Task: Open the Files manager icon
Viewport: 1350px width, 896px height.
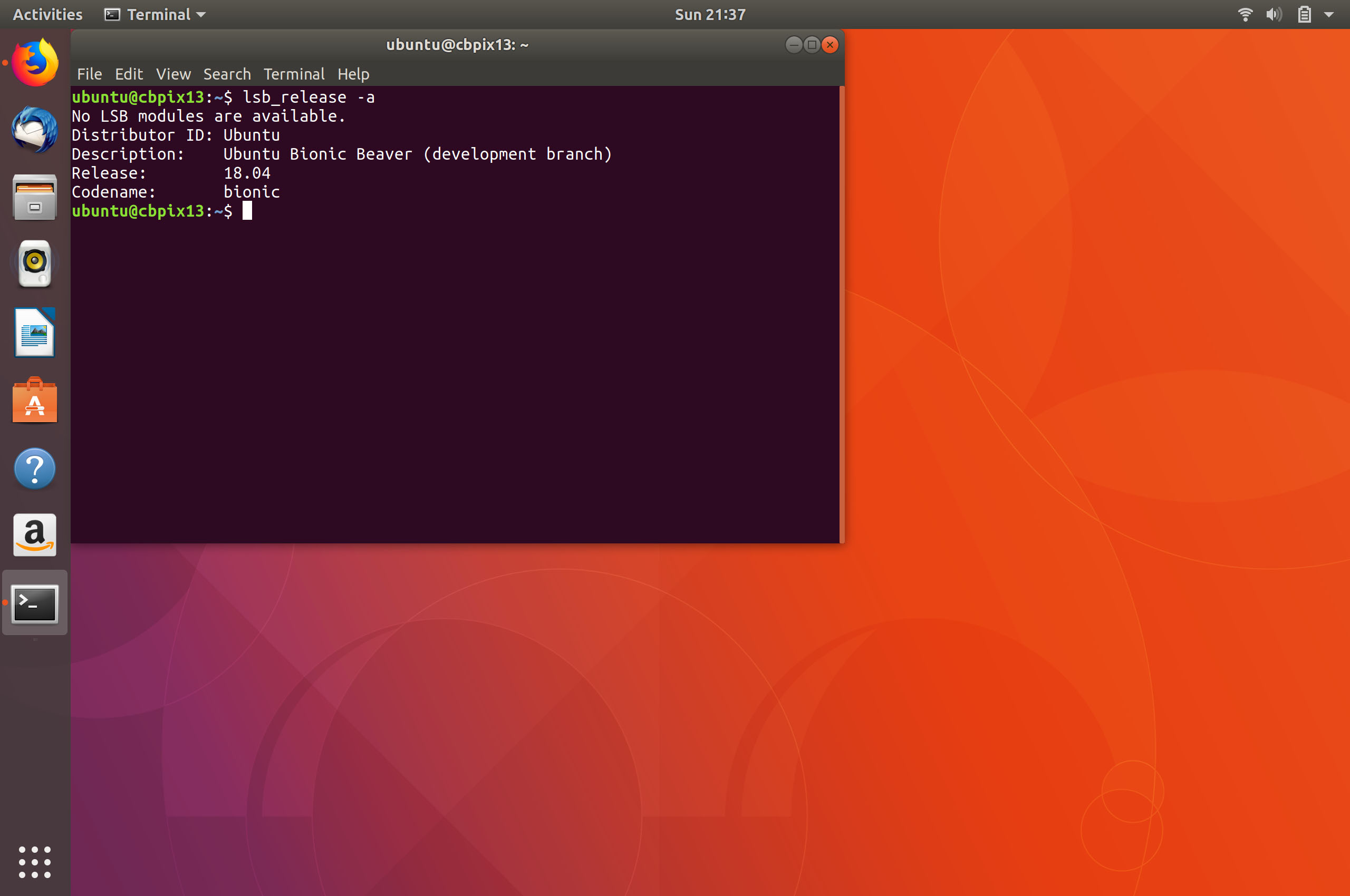Action: (35, 198)
